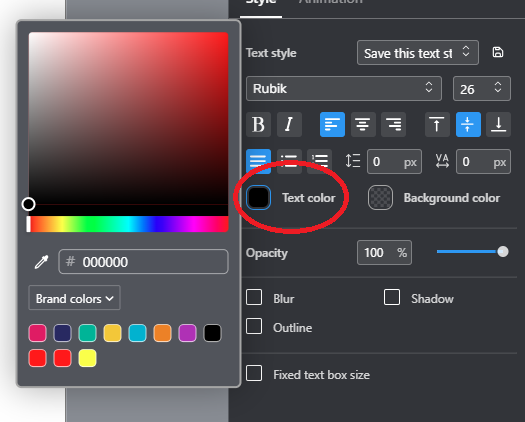Toggle Bold text formatting
The image size is (525, 422).
(x=258, y=125)
